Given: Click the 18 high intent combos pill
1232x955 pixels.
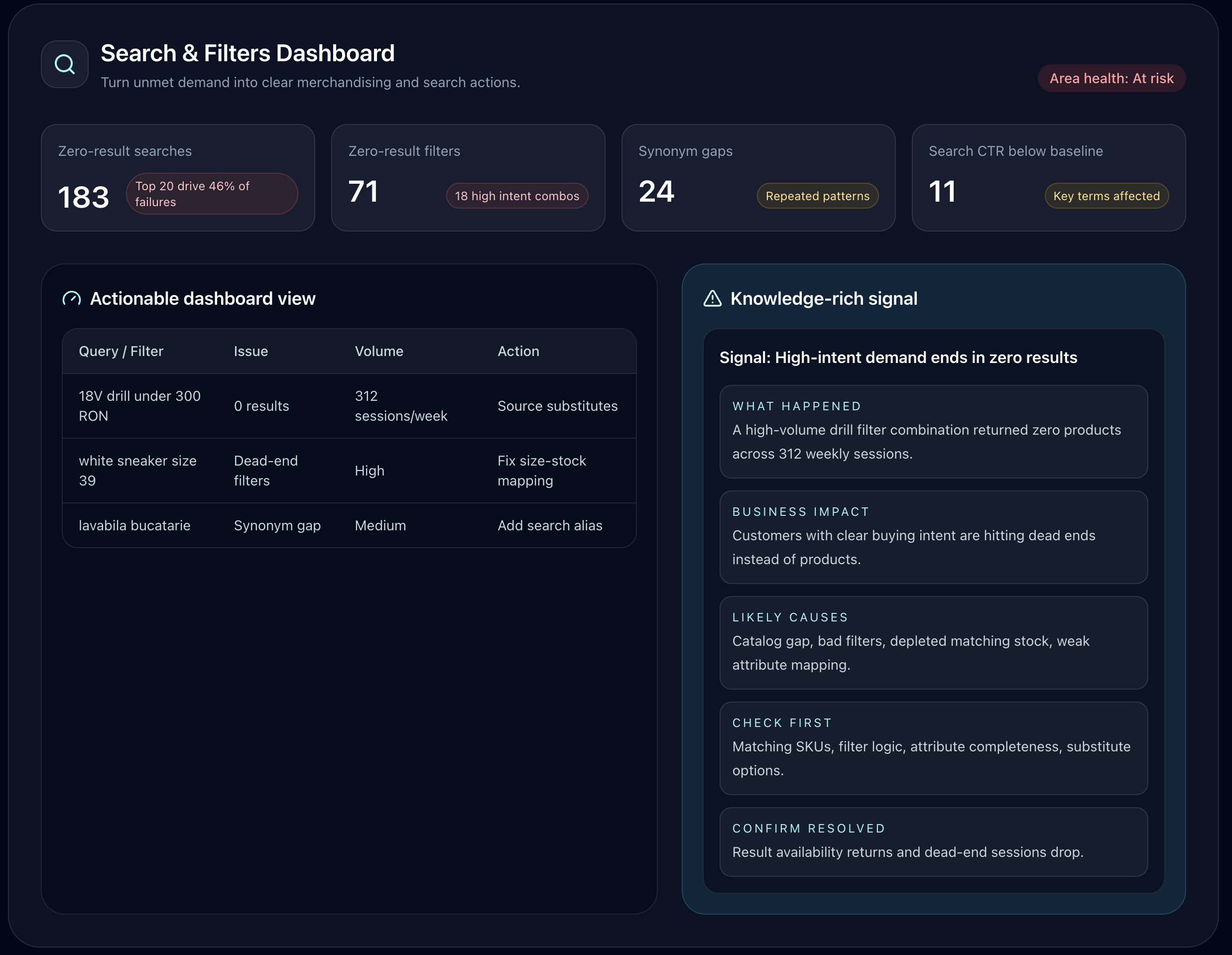Looking at the screenshot, I should (x=517, y=196).
